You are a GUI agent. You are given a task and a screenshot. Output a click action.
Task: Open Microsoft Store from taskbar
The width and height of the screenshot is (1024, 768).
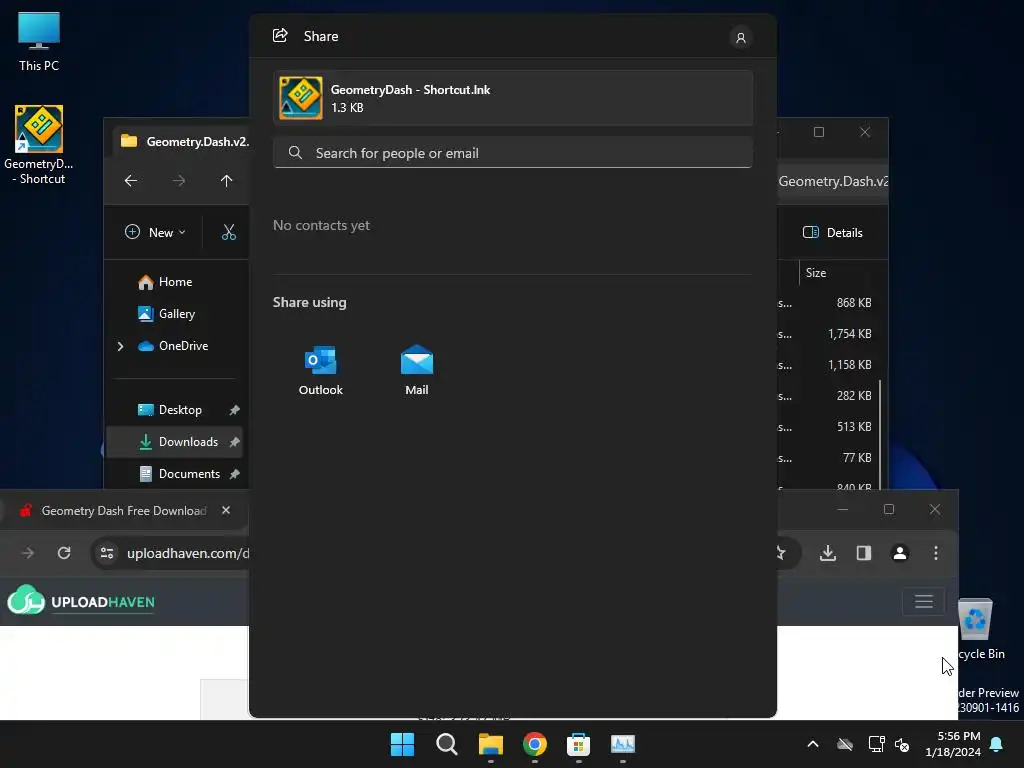coord(579,744)
